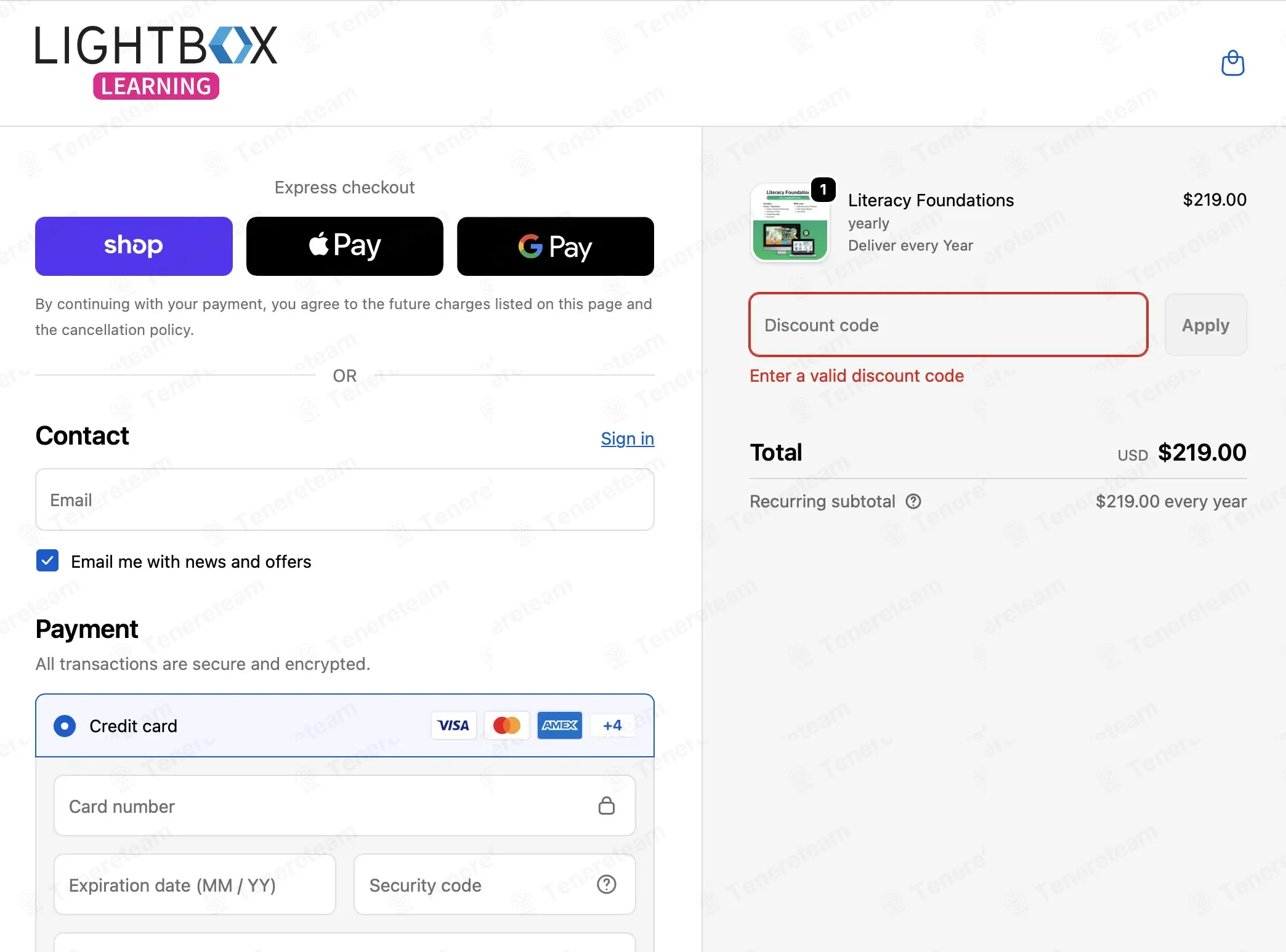Open the Security code help icon
The image size is (1286, 952).
click(607, 884)
